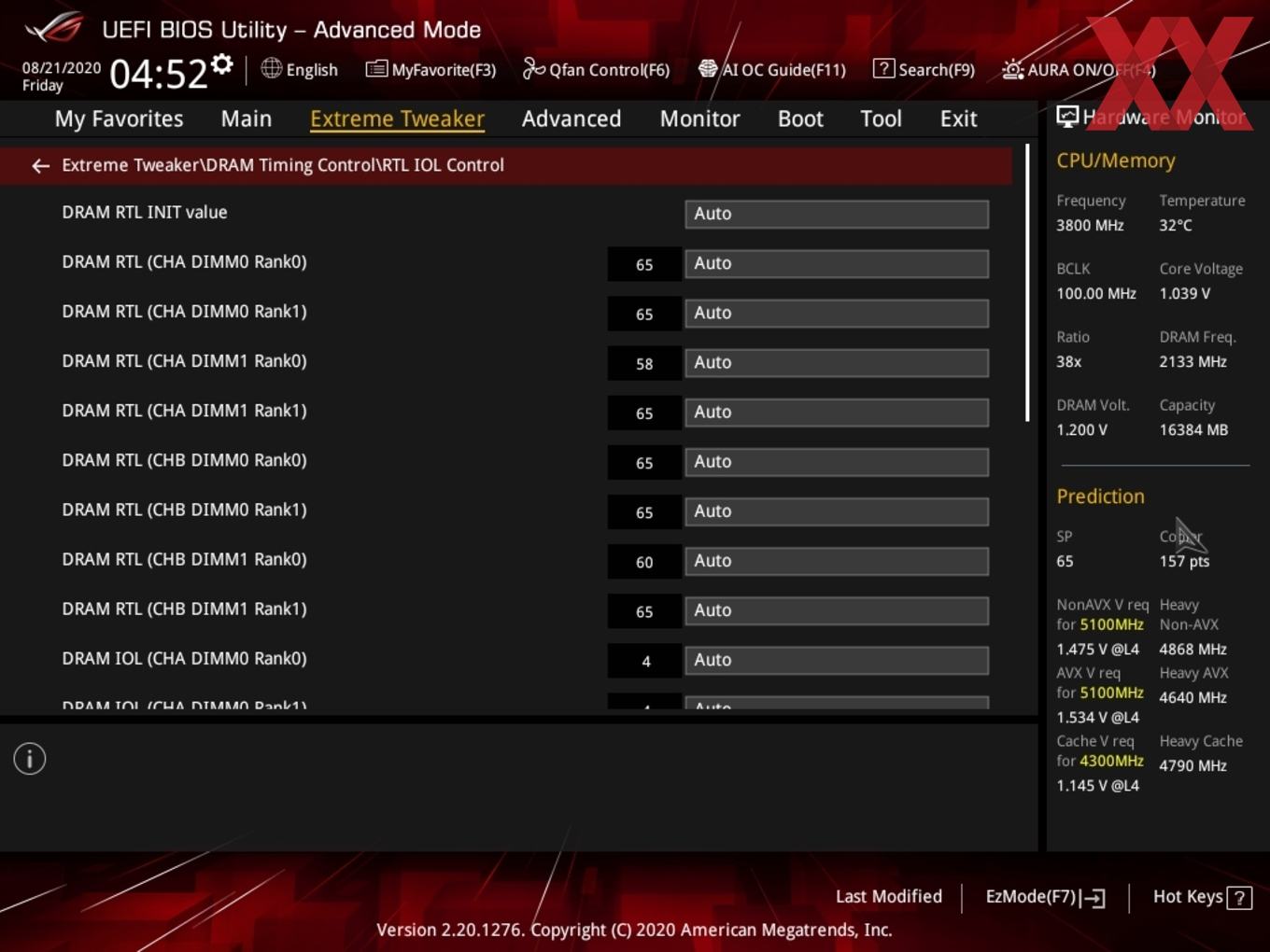Viewport: 1270px width, 952px height.
Task: Go back with the left arrow icon
Action: [x=40, y=165]
